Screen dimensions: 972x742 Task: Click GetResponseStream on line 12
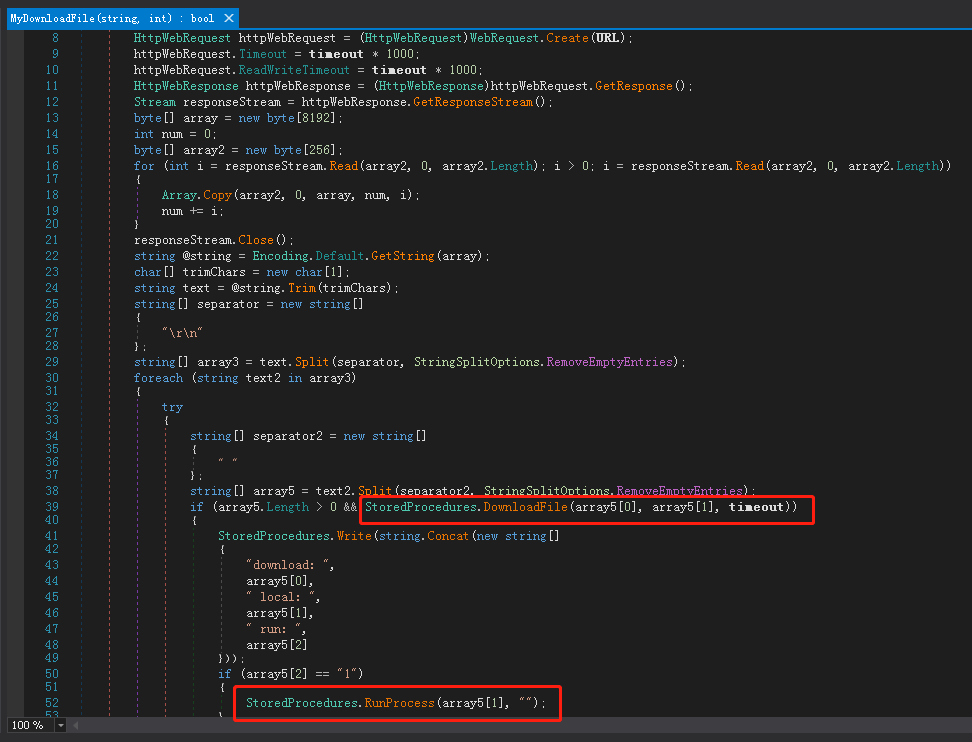(x=472, y=102)
